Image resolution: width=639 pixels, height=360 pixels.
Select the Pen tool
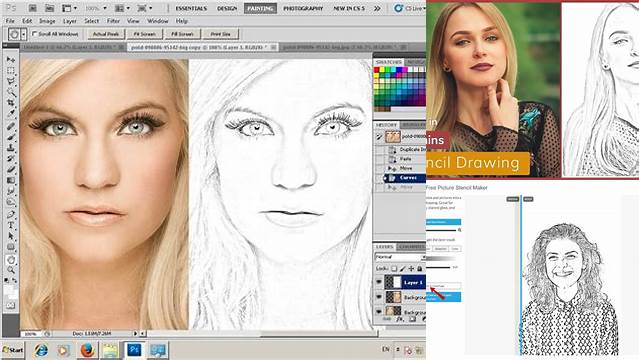click(11, 214)
